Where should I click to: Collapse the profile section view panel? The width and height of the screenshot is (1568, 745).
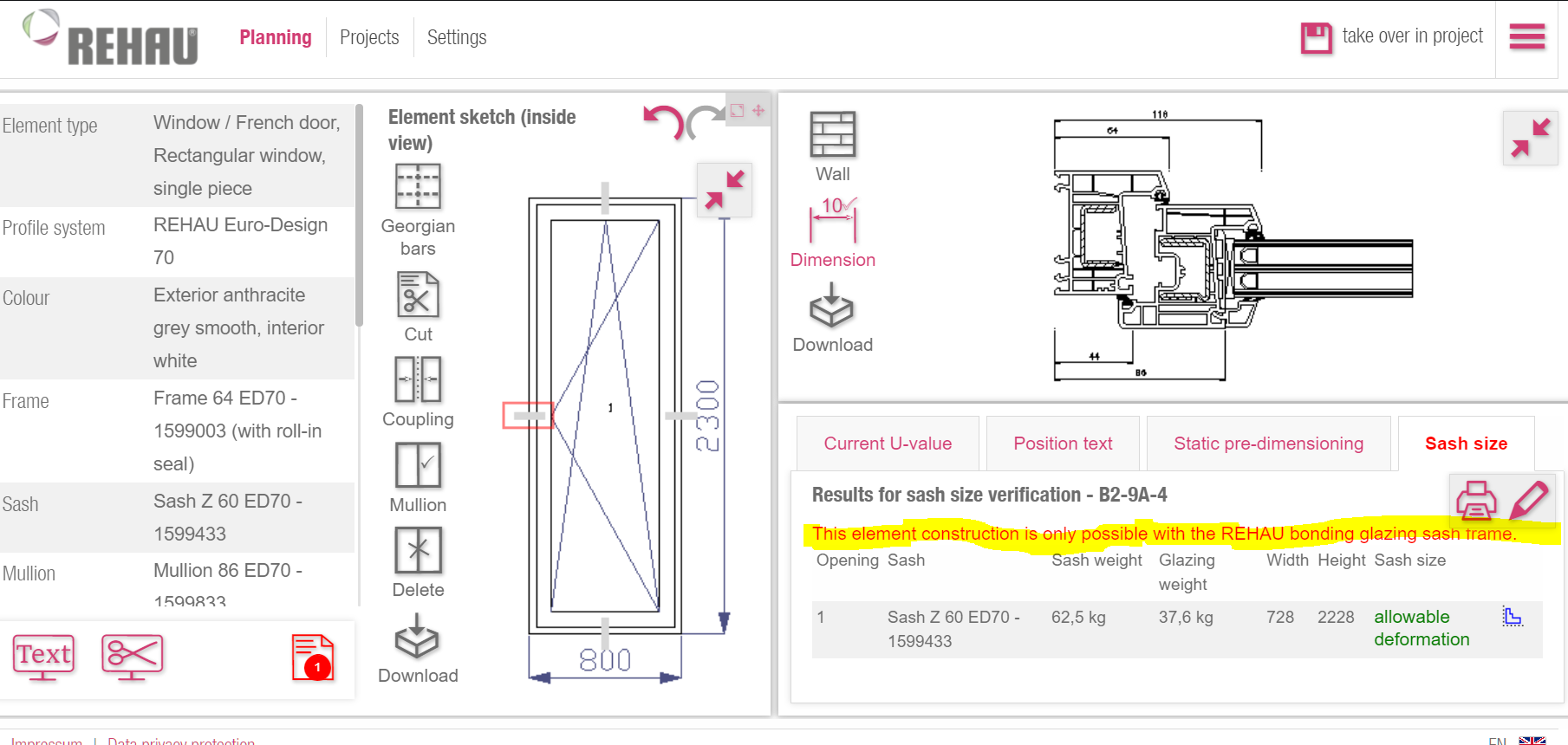pos(1530,138)
